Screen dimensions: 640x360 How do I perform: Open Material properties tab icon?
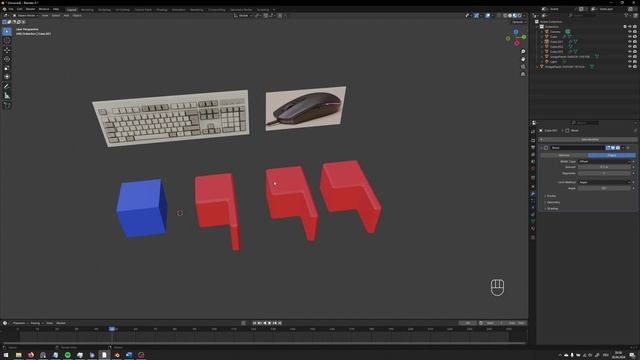[533, 229]
